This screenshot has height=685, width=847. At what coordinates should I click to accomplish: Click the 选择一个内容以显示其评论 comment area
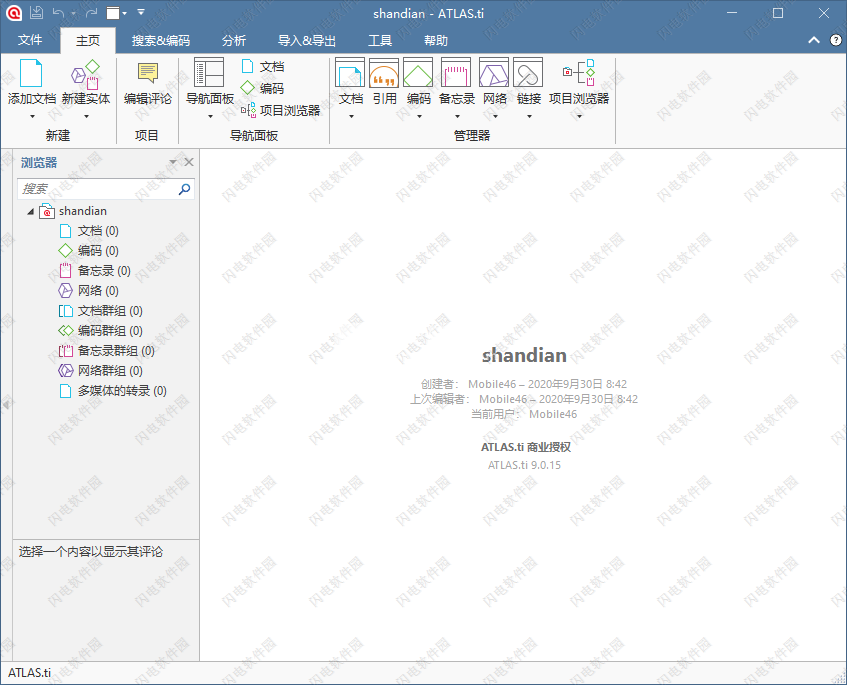106,600
